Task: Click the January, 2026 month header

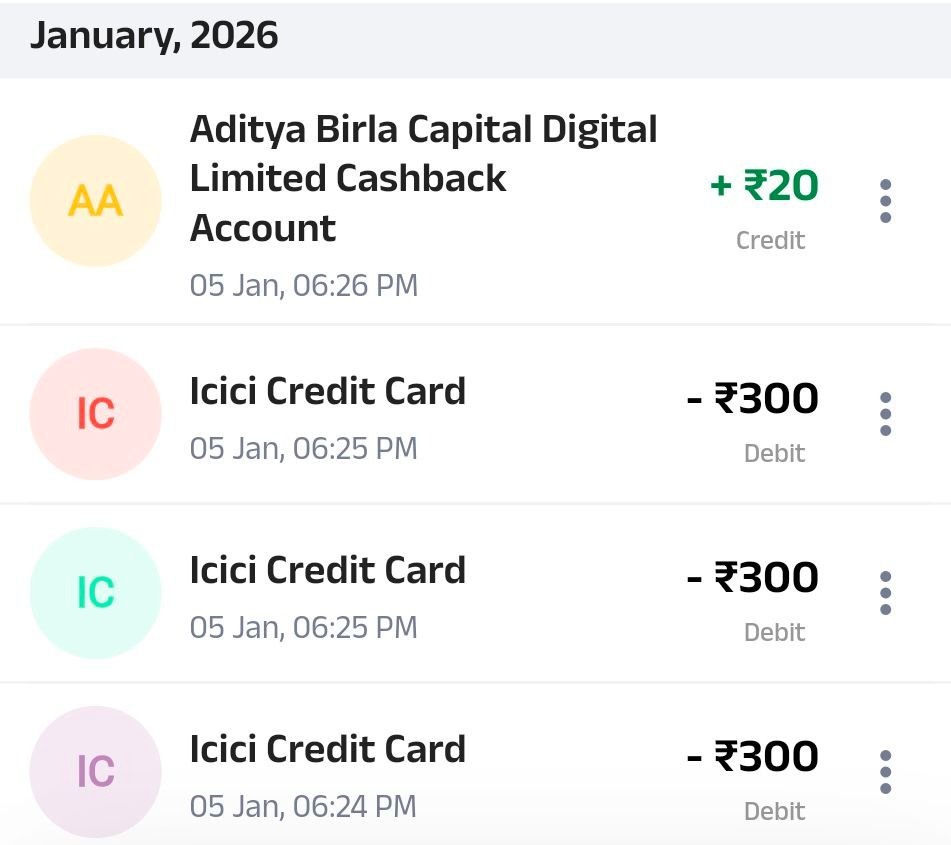Action: [x=154, y=36]
